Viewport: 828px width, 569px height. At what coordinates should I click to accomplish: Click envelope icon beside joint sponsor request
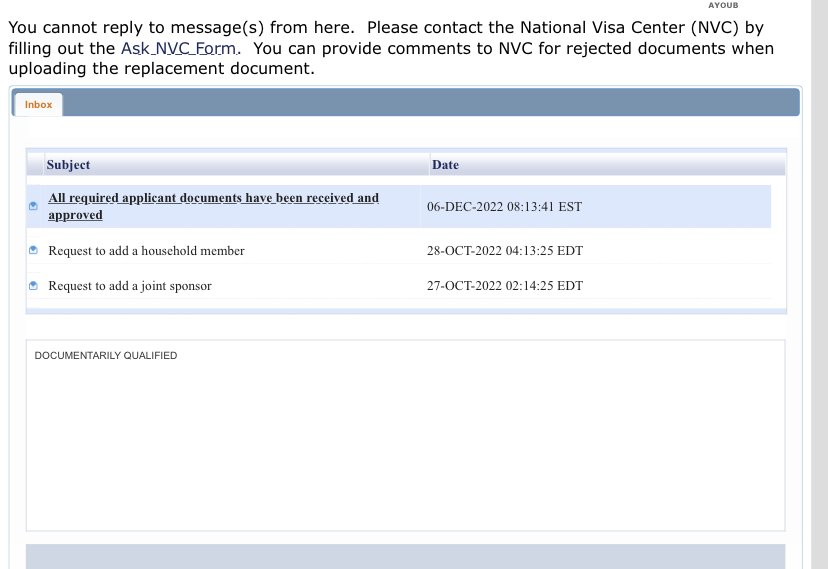tap(34, 286)
